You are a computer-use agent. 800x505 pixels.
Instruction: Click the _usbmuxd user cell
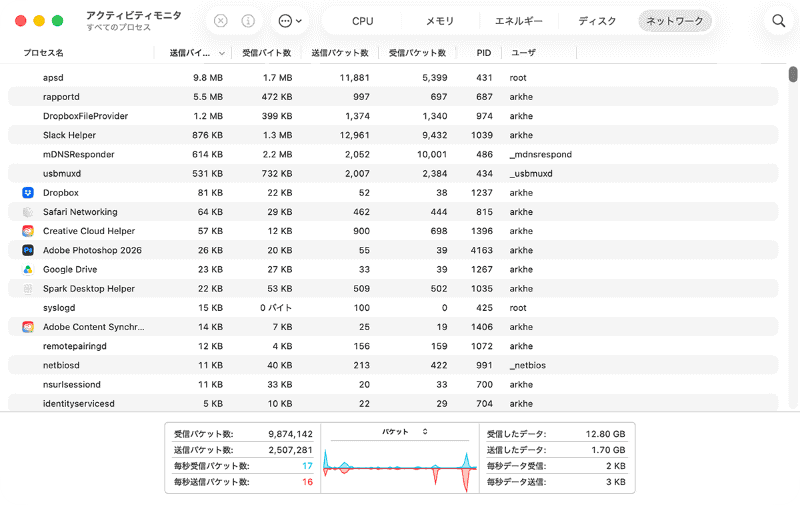point(531,173)
